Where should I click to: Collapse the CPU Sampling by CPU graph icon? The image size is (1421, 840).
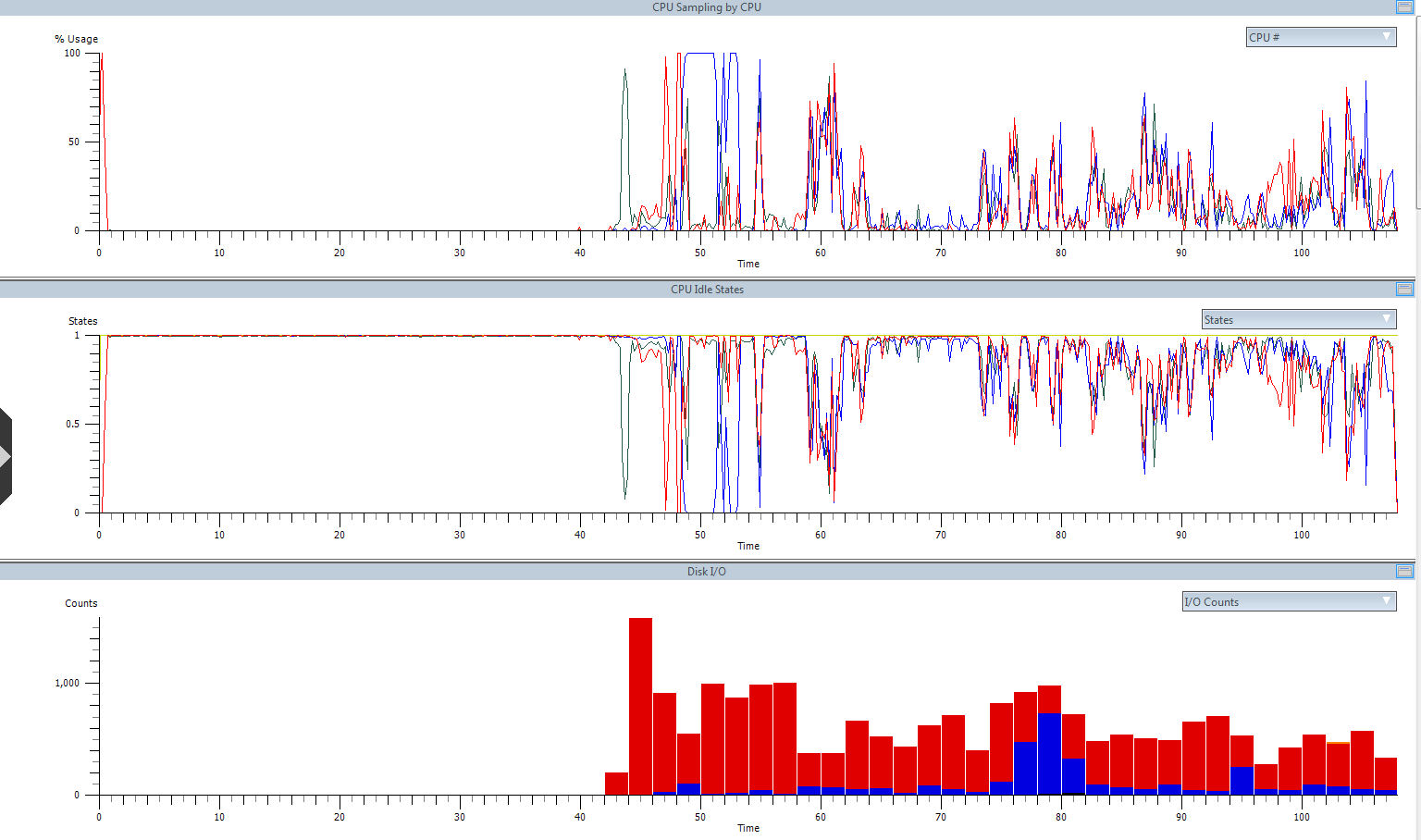(x=1404, y=6)
